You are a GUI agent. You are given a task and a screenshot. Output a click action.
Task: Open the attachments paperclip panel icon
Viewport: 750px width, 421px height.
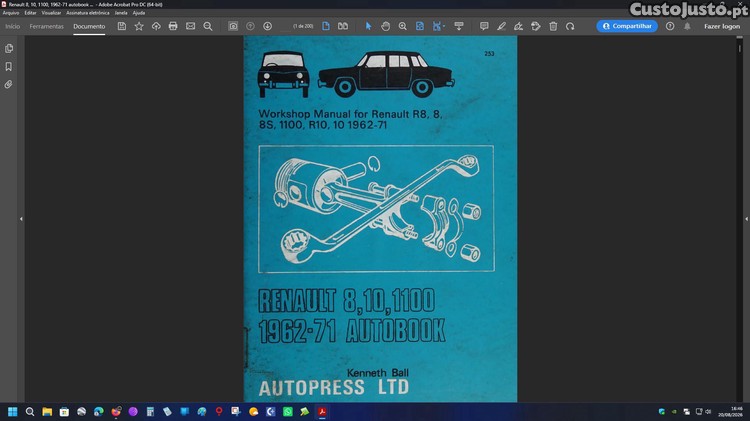click(x=9, y=85)
